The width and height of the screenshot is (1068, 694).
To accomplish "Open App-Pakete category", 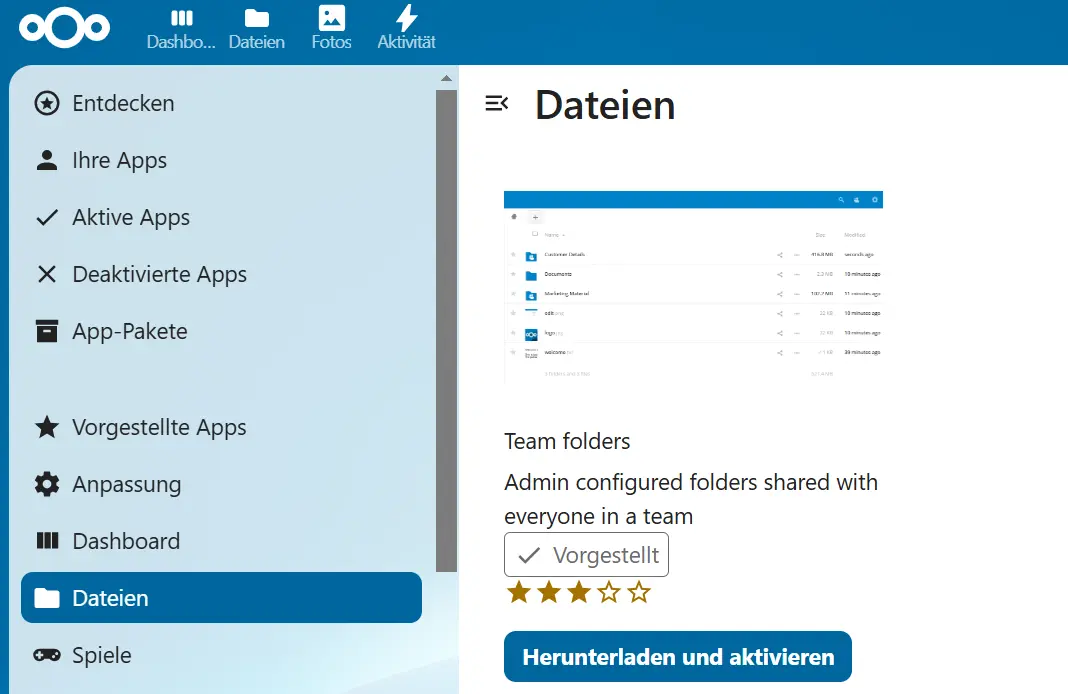I will click(221, 331).
